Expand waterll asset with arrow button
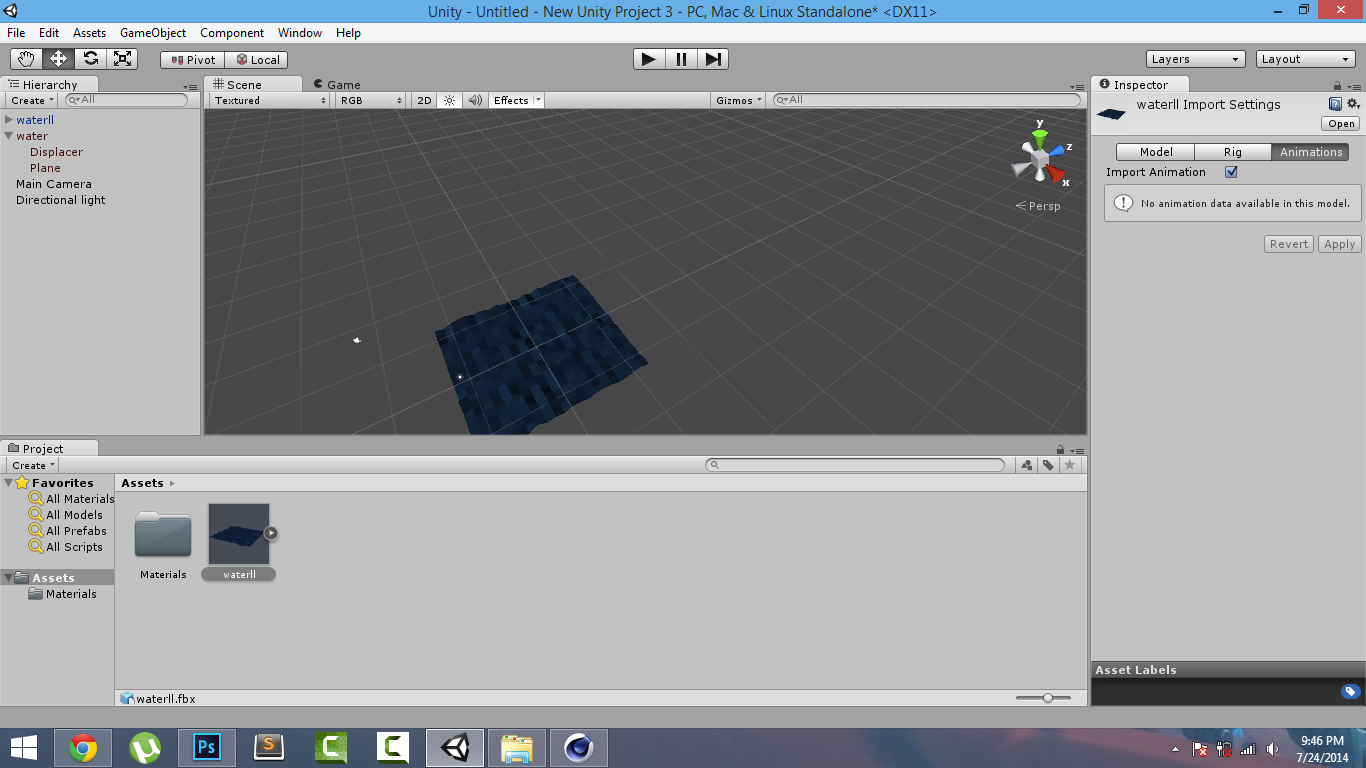1366x768 pixels. [x=271, y=533]
